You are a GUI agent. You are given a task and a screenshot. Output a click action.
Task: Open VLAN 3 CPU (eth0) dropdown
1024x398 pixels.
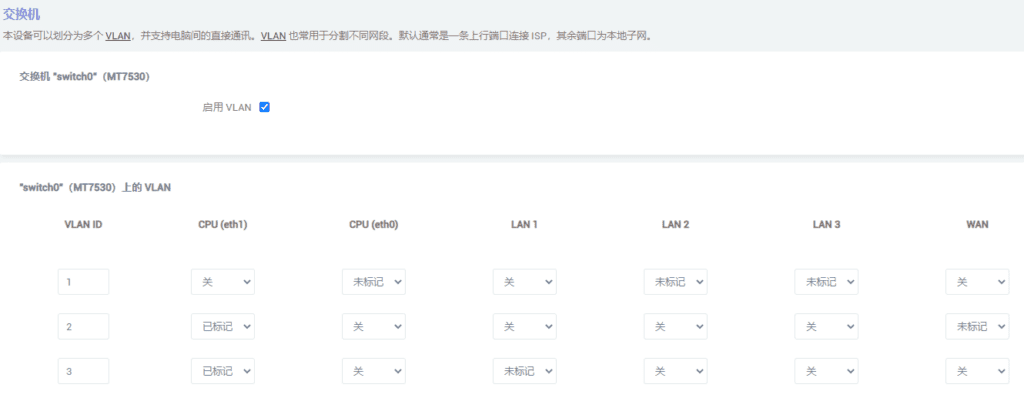tap(374, 371)
